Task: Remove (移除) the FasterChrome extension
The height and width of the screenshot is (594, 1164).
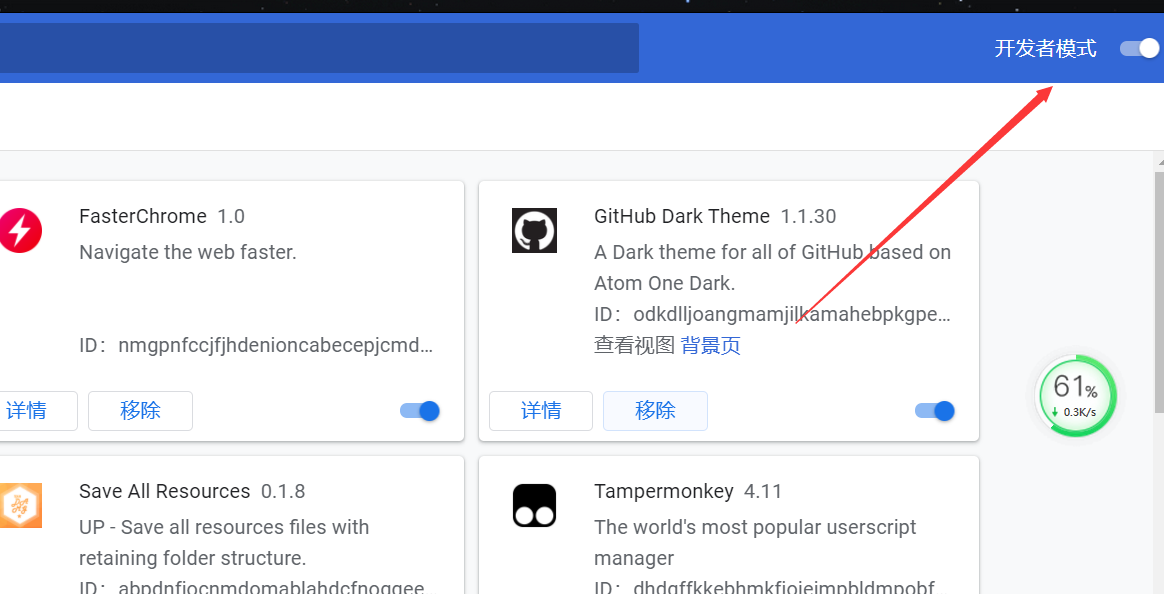Action: [140, 411]
